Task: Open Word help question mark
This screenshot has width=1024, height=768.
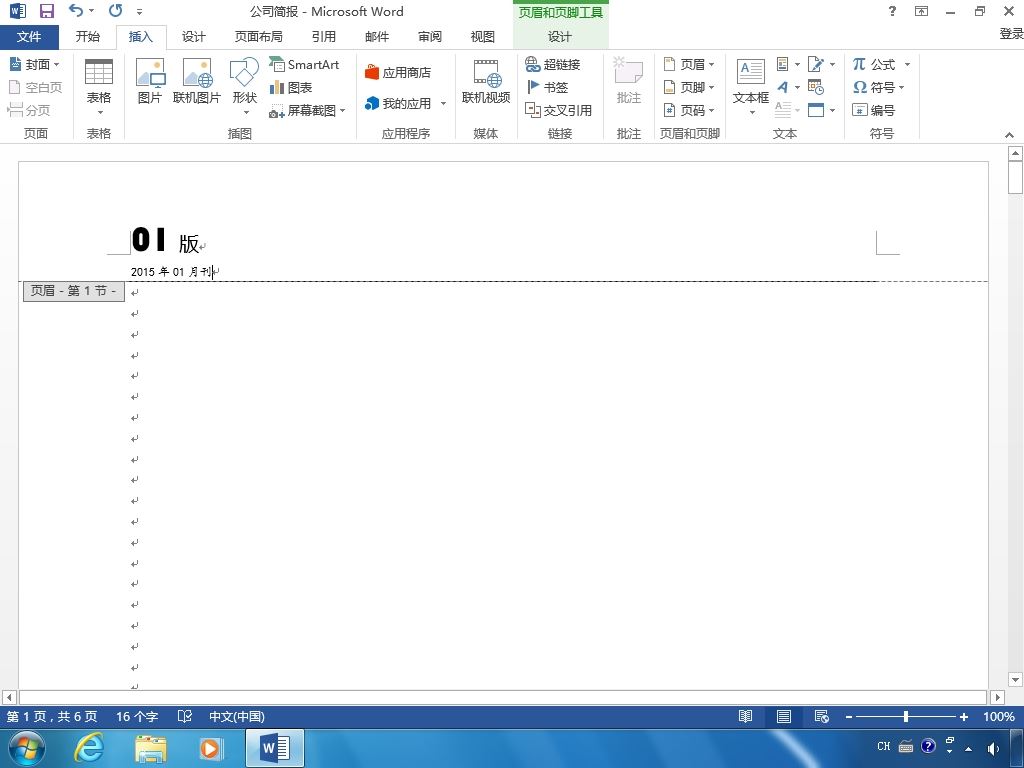Action: click(892, 11)
